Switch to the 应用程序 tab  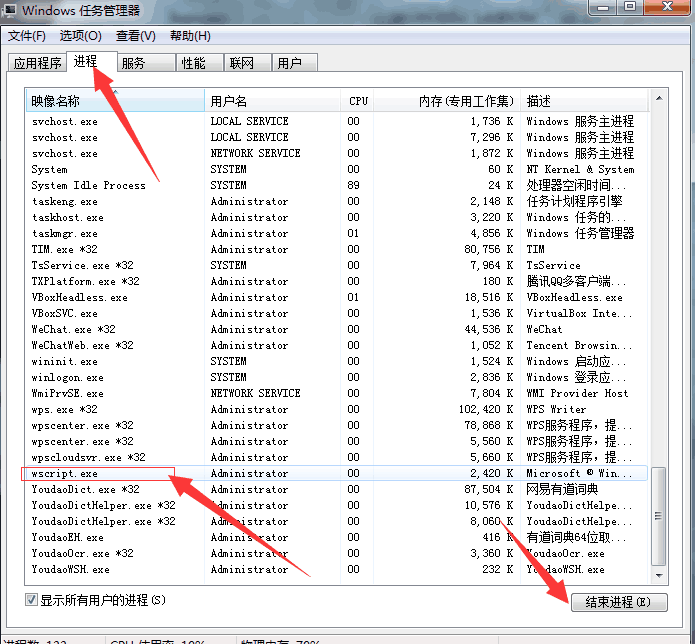coord(38,63)
